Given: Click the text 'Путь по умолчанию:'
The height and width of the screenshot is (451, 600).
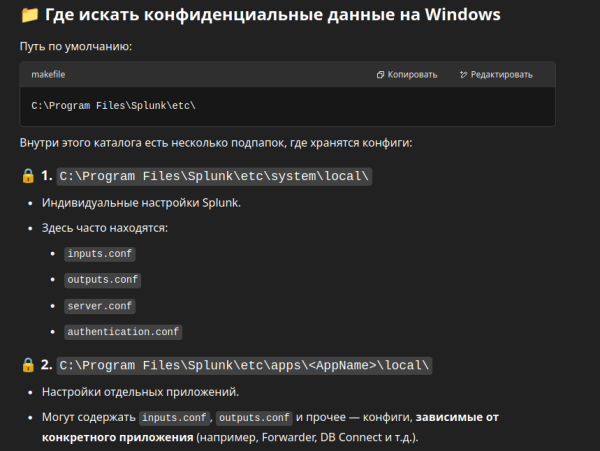Looking at the screenshot, I should tap(76, 47).
